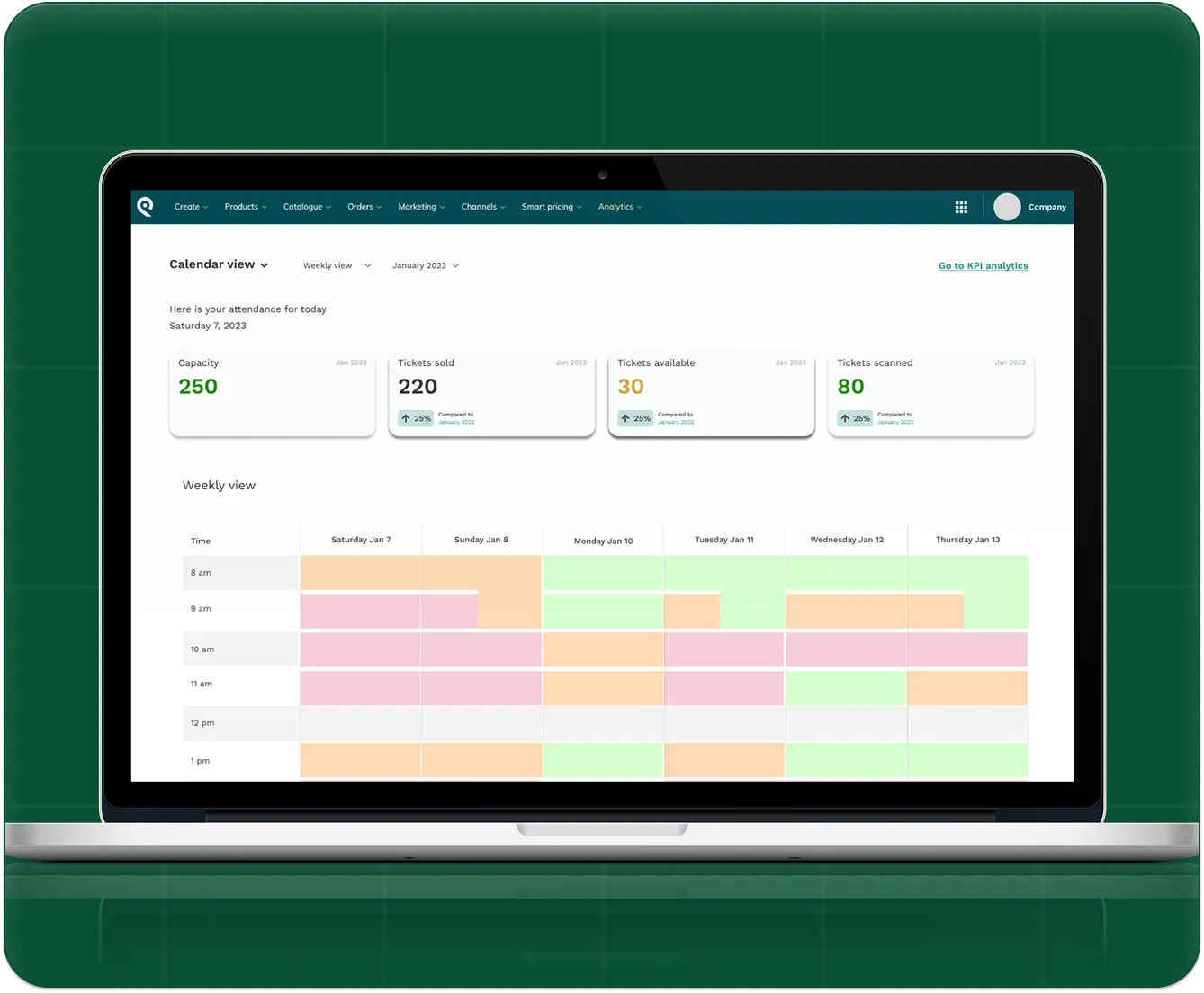Click the Saturday Jan 7 column header

coord(361,540)
